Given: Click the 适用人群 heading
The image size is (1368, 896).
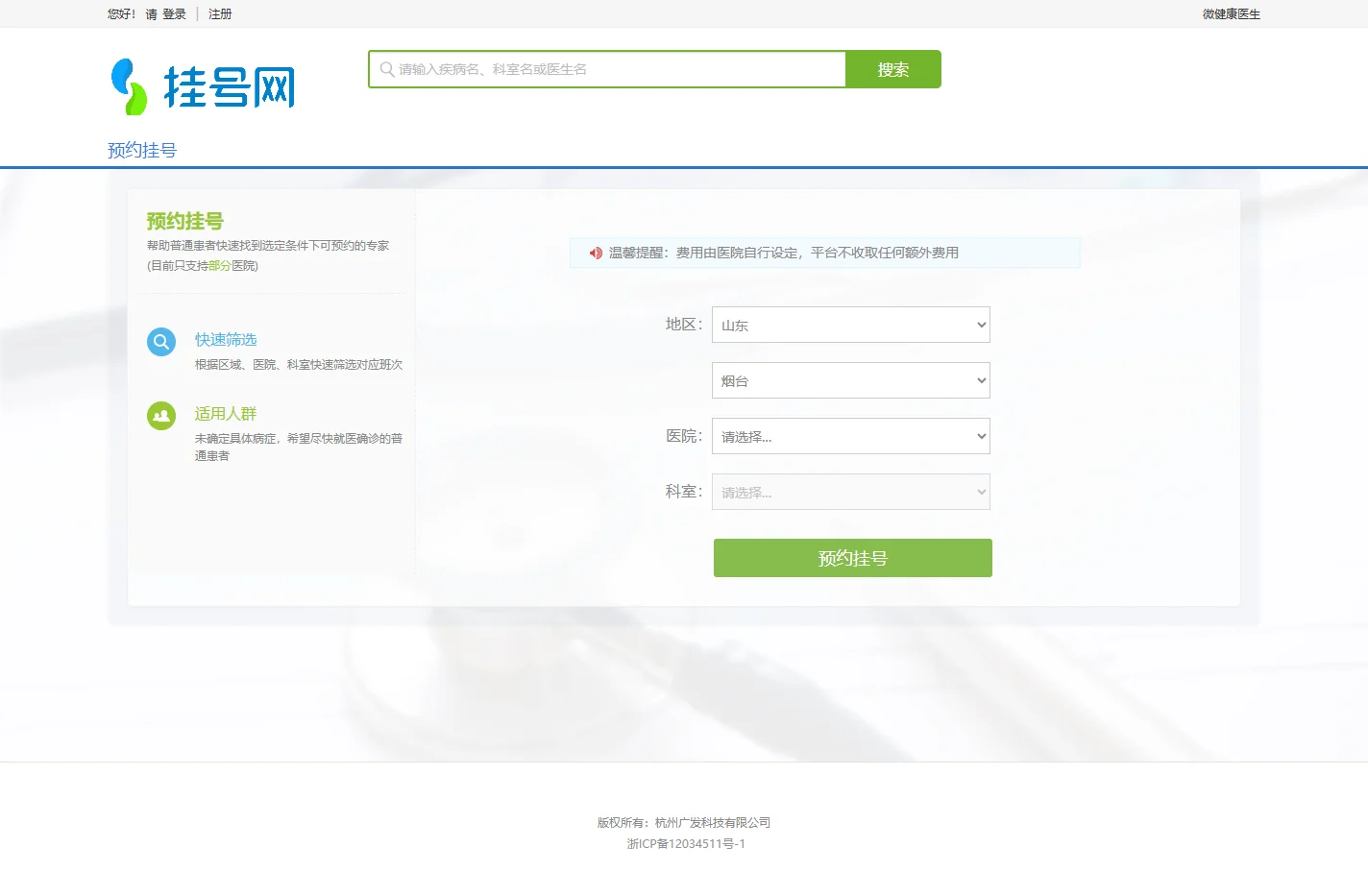Looking at the screenshot, I should pos(226,414).
